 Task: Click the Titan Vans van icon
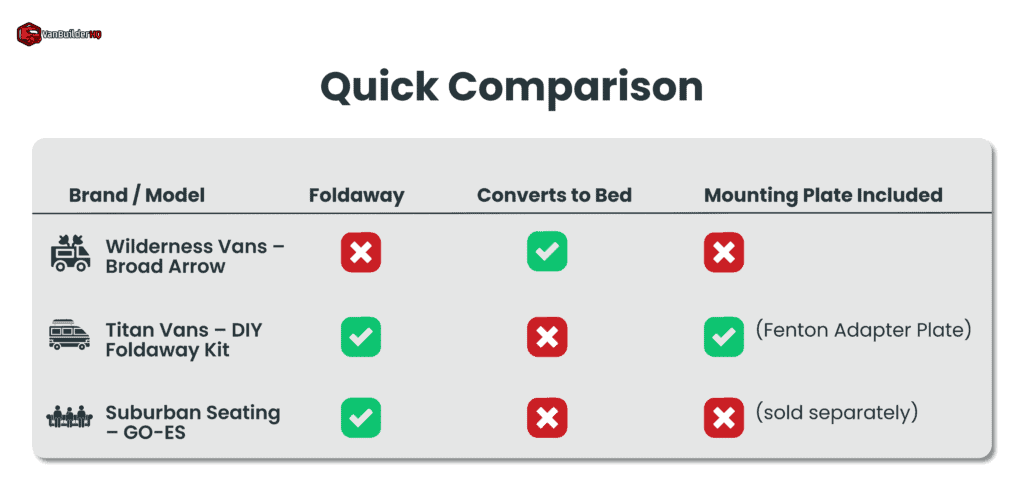click(70, 335)
